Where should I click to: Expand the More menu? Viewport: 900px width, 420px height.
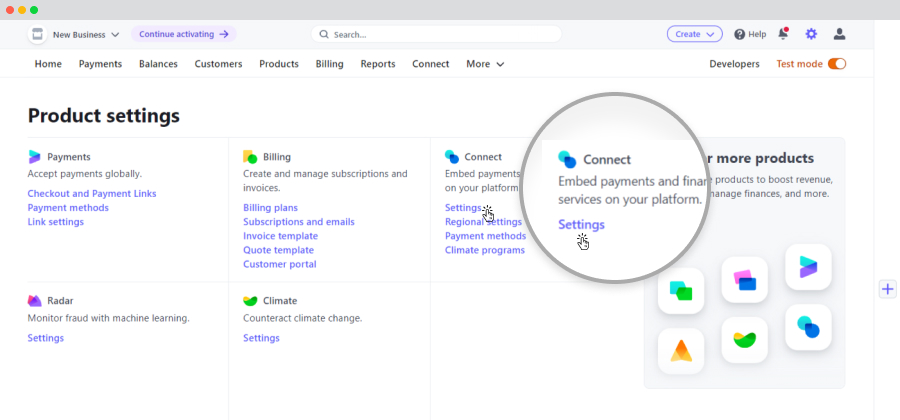click(x=485, y=64)
